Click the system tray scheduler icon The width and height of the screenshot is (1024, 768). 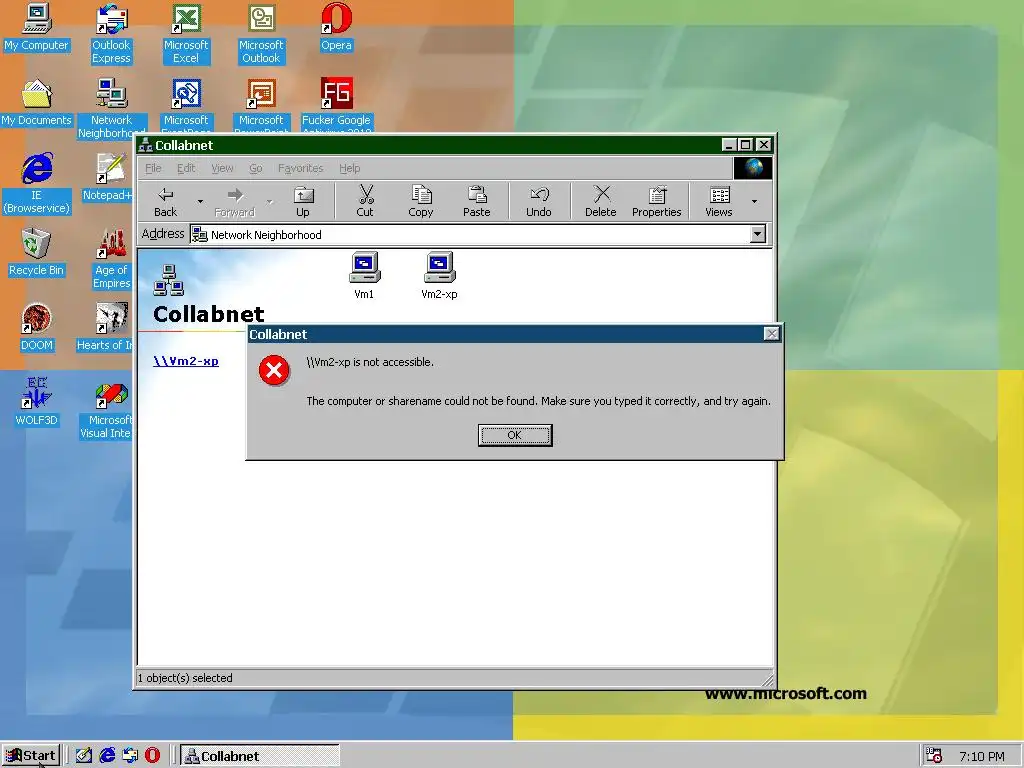934,756
